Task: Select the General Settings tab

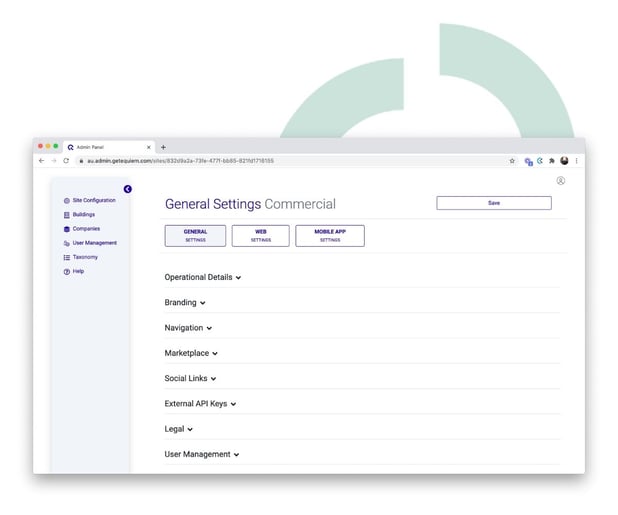Action: click(x=195, y=235)
